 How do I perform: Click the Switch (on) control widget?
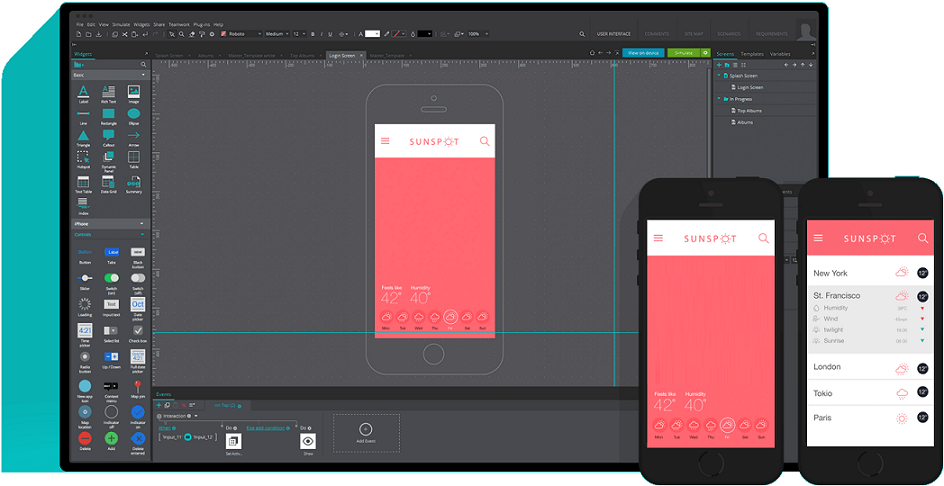pos(111,278)
